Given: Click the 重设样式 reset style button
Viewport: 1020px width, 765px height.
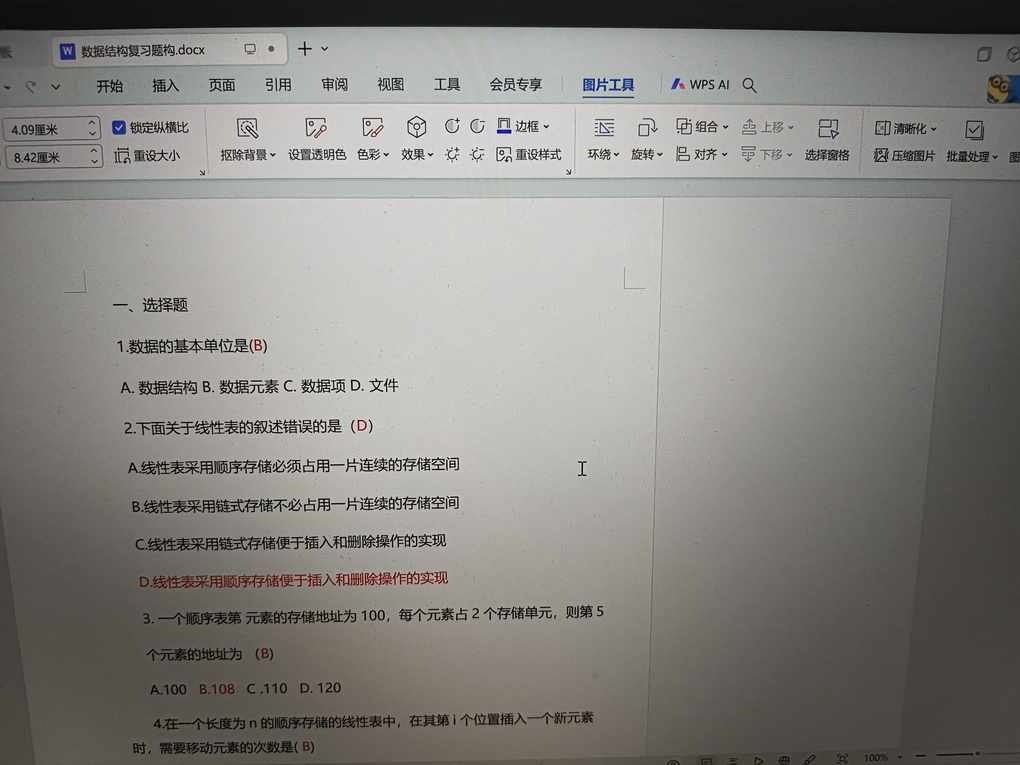Looking at the screenshot, I should [529, 154].
